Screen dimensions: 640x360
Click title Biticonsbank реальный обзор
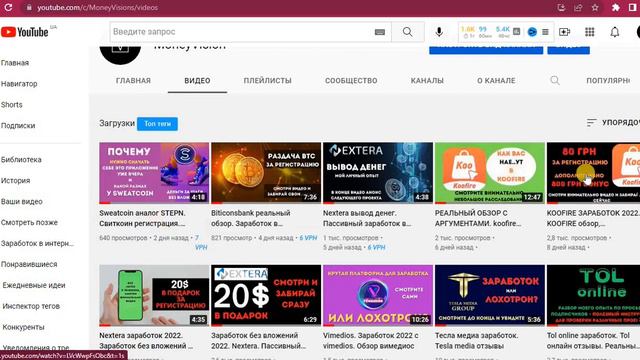coord(251,218)
